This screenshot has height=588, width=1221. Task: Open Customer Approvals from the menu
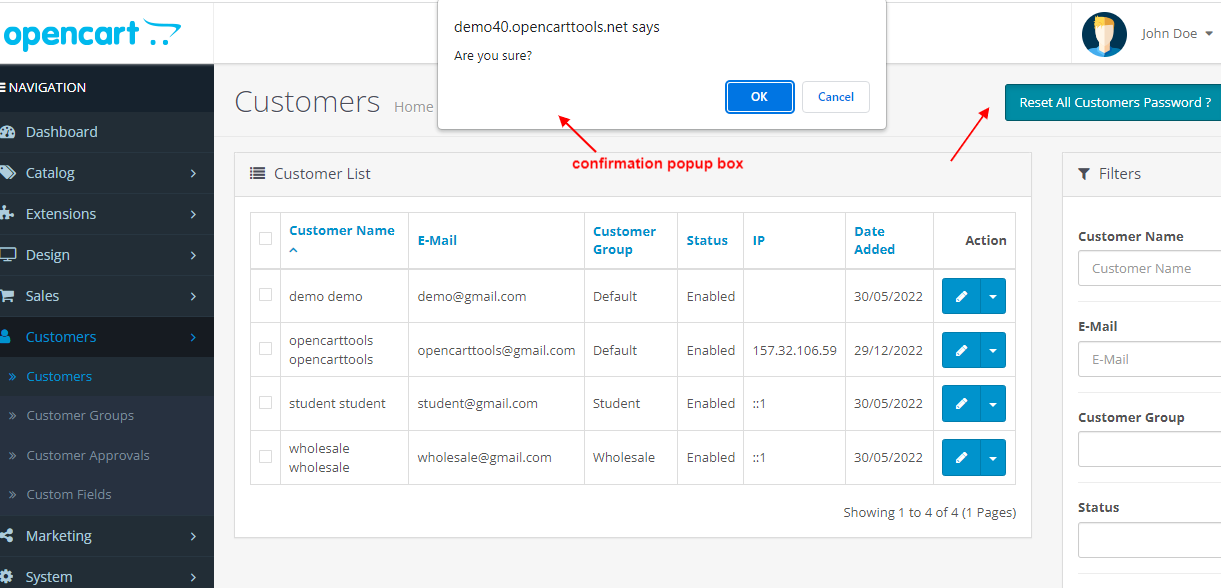pos(87,454)
